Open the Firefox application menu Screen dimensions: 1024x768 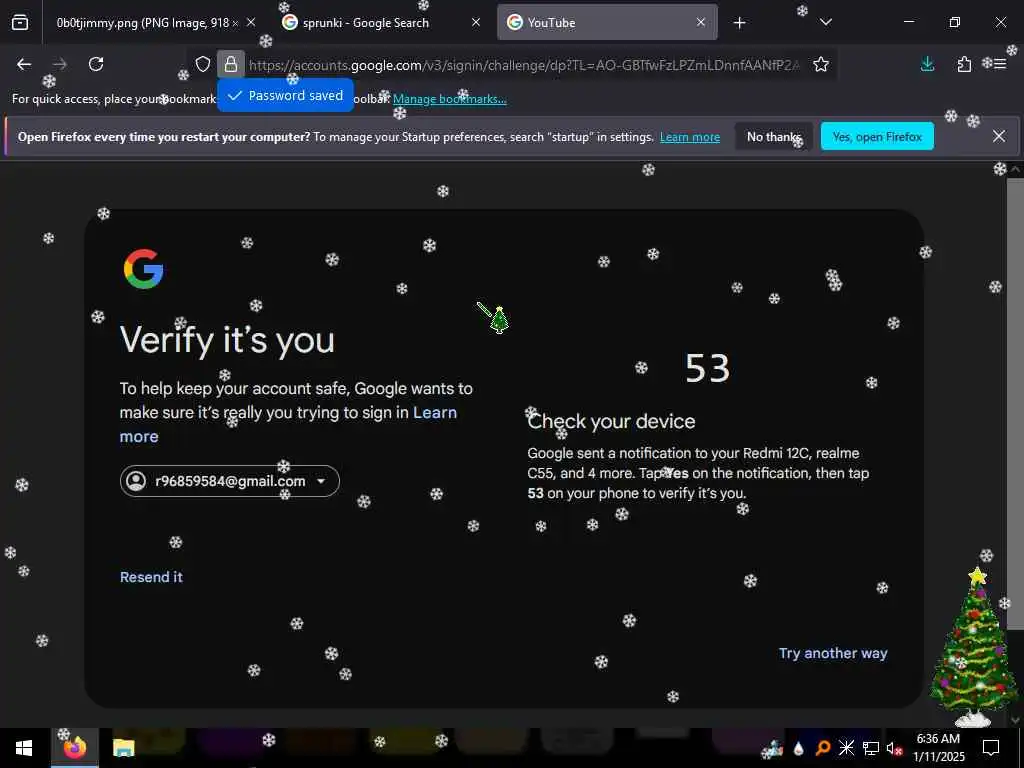click(1000, 64)
